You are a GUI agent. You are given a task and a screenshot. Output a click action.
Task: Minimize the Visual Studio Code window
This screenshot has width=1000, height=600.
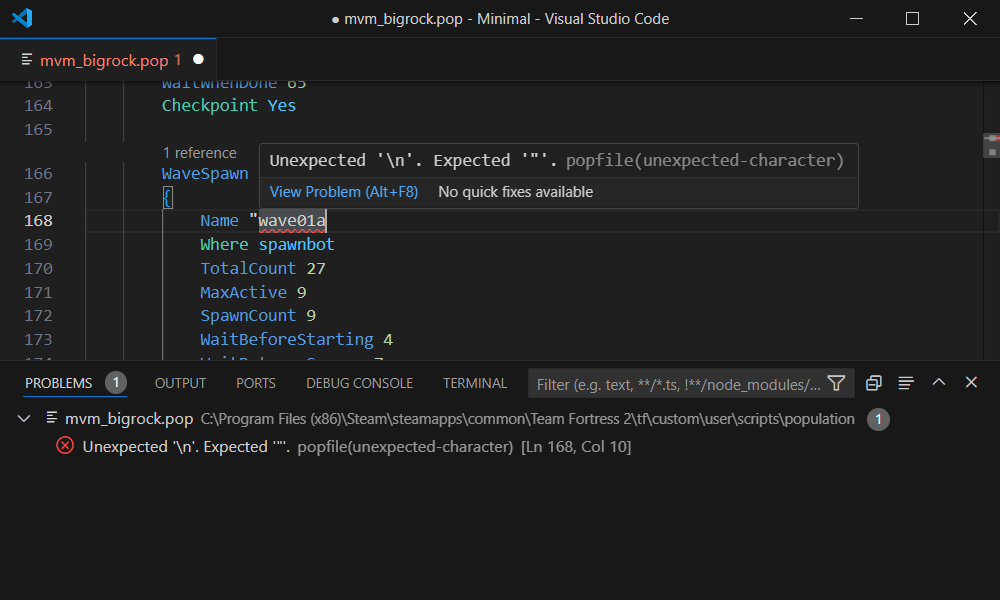coord(857,18)
